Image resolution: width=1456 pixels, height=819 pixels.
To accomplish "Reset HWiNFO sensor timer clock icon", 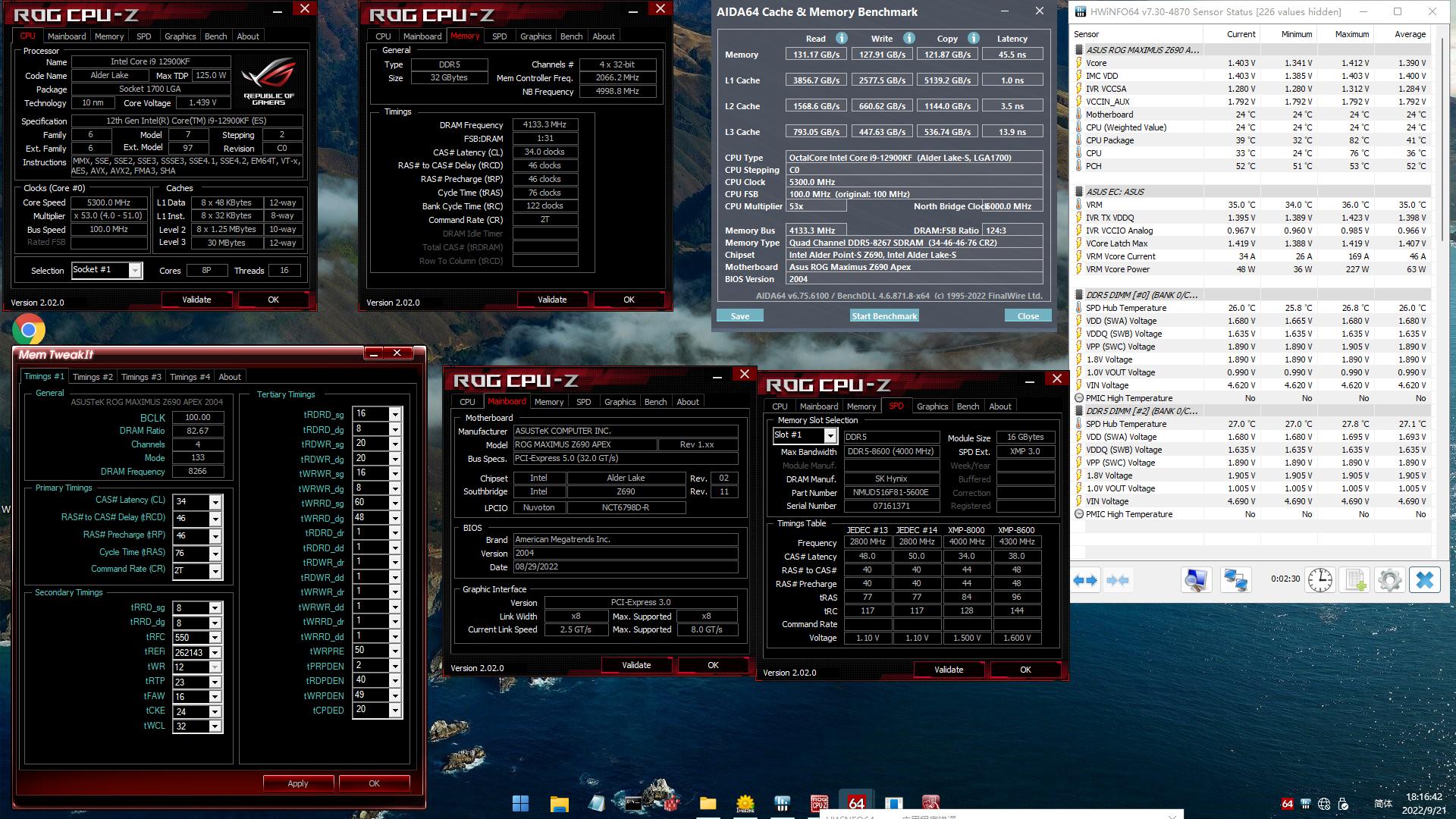I will pos(1319,581).
